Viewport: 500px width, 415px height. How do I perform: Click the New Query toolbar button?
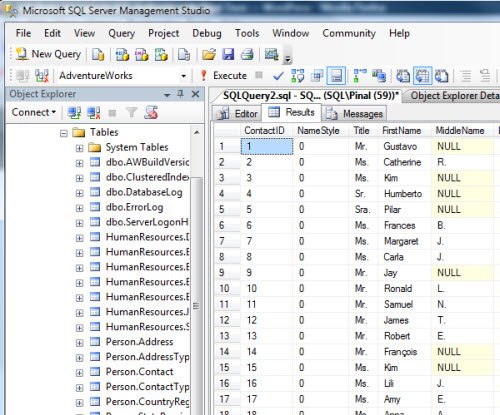(48, 54)
